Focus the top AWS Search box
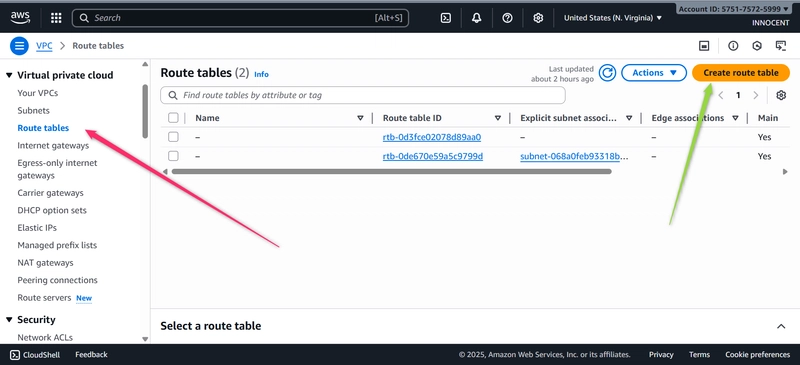The image size is (800, 365). pyautogui.click(x=240, y=18)
